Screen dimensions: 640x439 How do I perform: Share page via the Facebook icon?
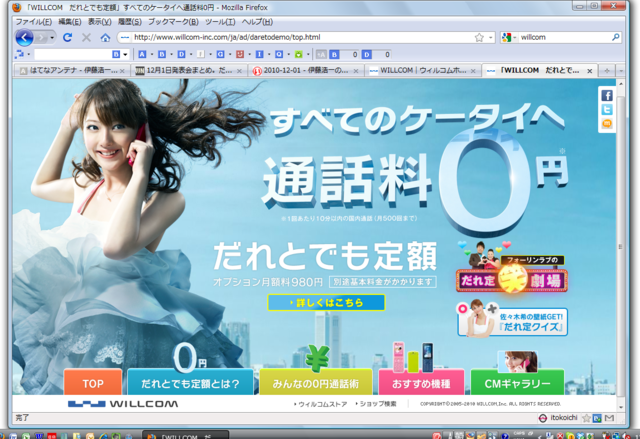(x=607, y=95)
